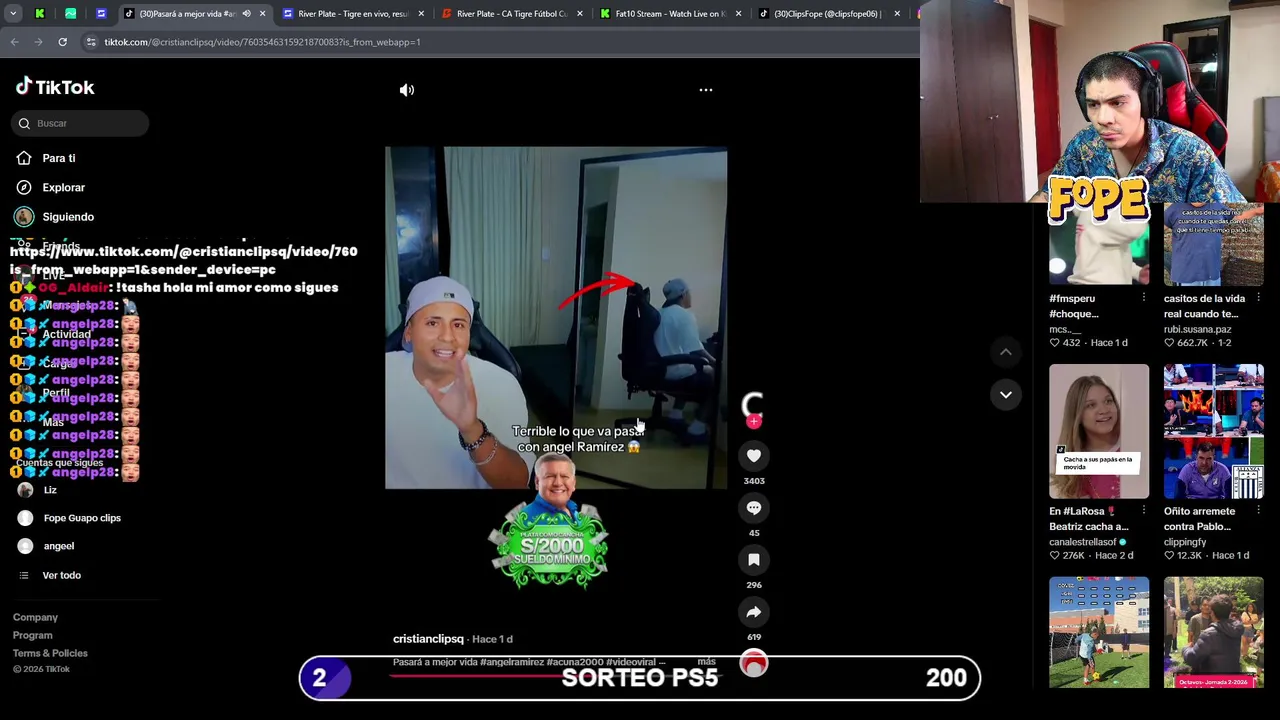This screenshot has width=1280, height=720.
Task: Switch to the pinned green K tab
Action: [x=40, y=14]
